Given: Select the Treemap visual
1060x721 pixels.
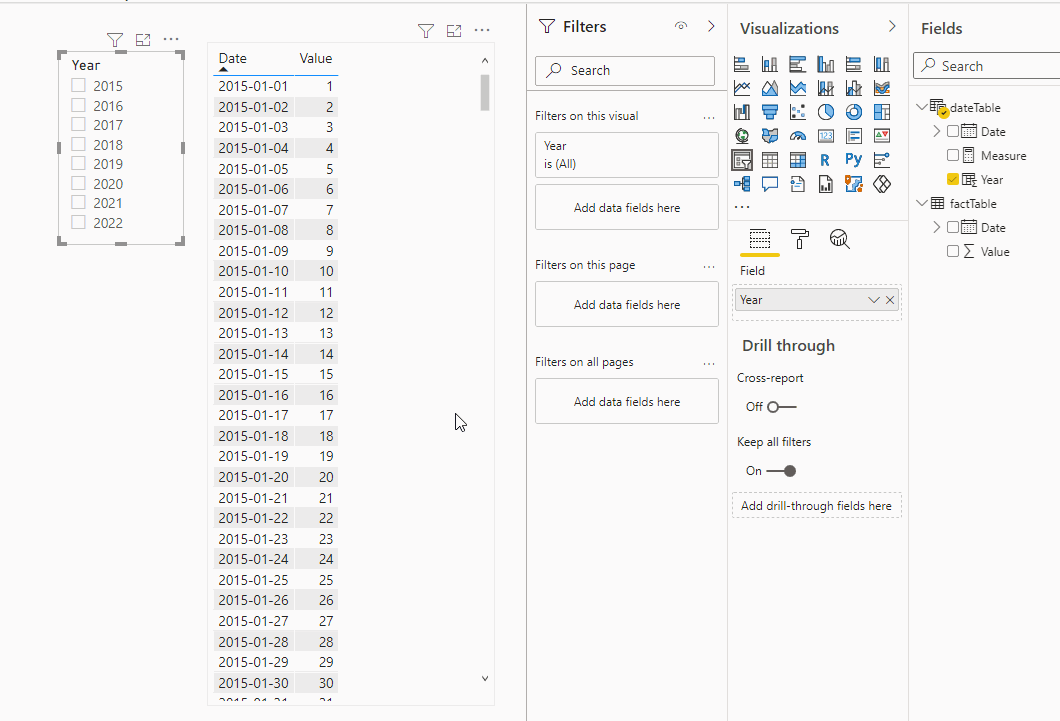Looking at the screenshot, I should pyautogui.click(x=882, y=112).
